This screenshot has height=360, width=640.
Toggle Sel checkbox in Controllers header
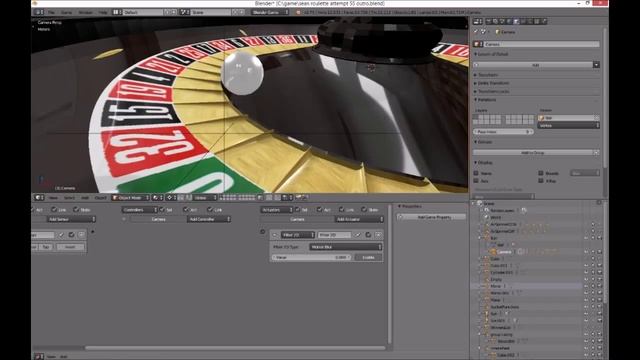pos(162,209)
